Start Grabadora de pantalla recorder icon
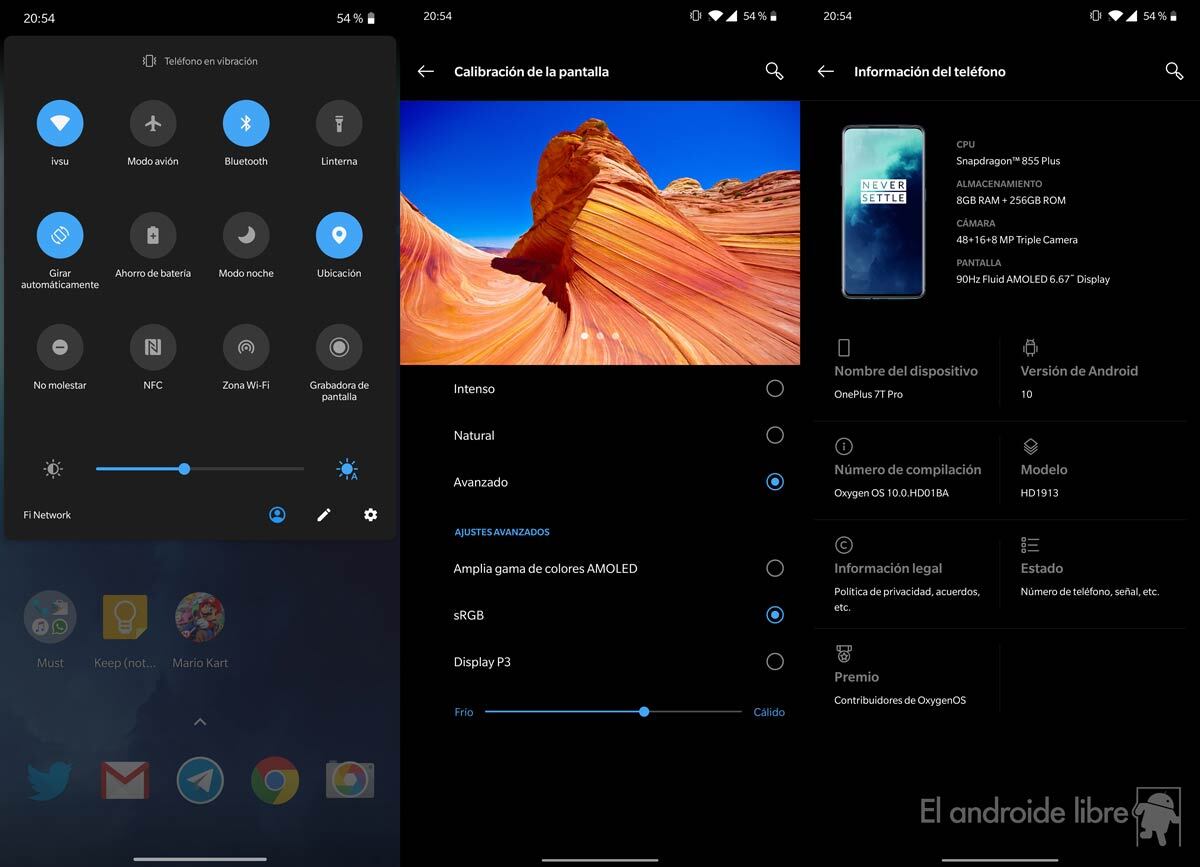Image resolution: width=1200 pixels, height=867 pixels. coord(339,347)
